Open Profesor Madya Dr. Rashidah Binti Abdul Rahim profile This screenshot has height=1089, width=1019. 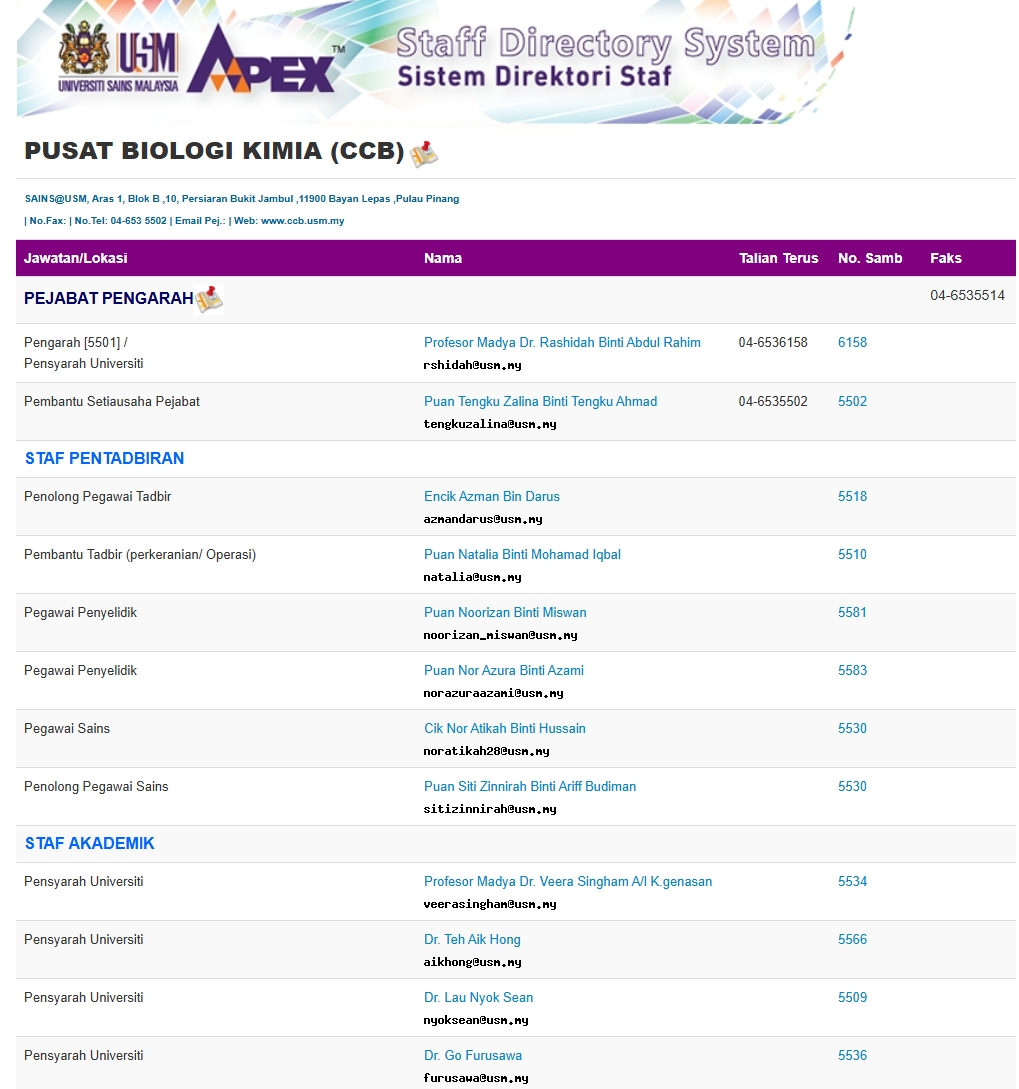(x=562, y=342)
